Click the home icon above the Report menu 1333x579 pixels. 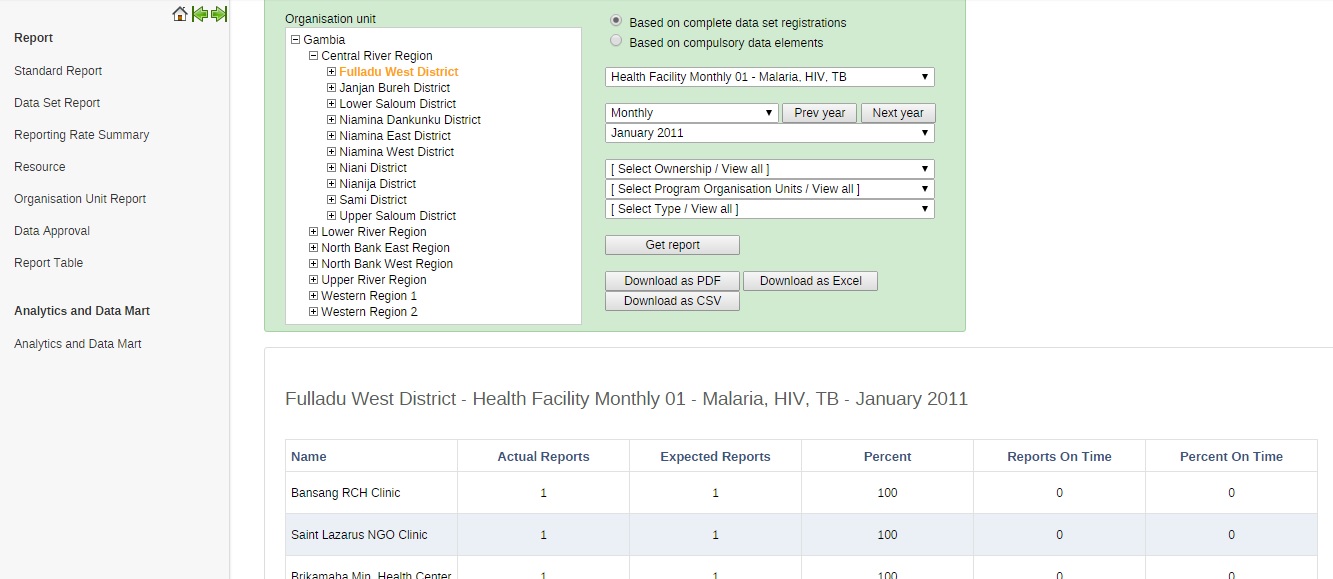tap(180, 14)
